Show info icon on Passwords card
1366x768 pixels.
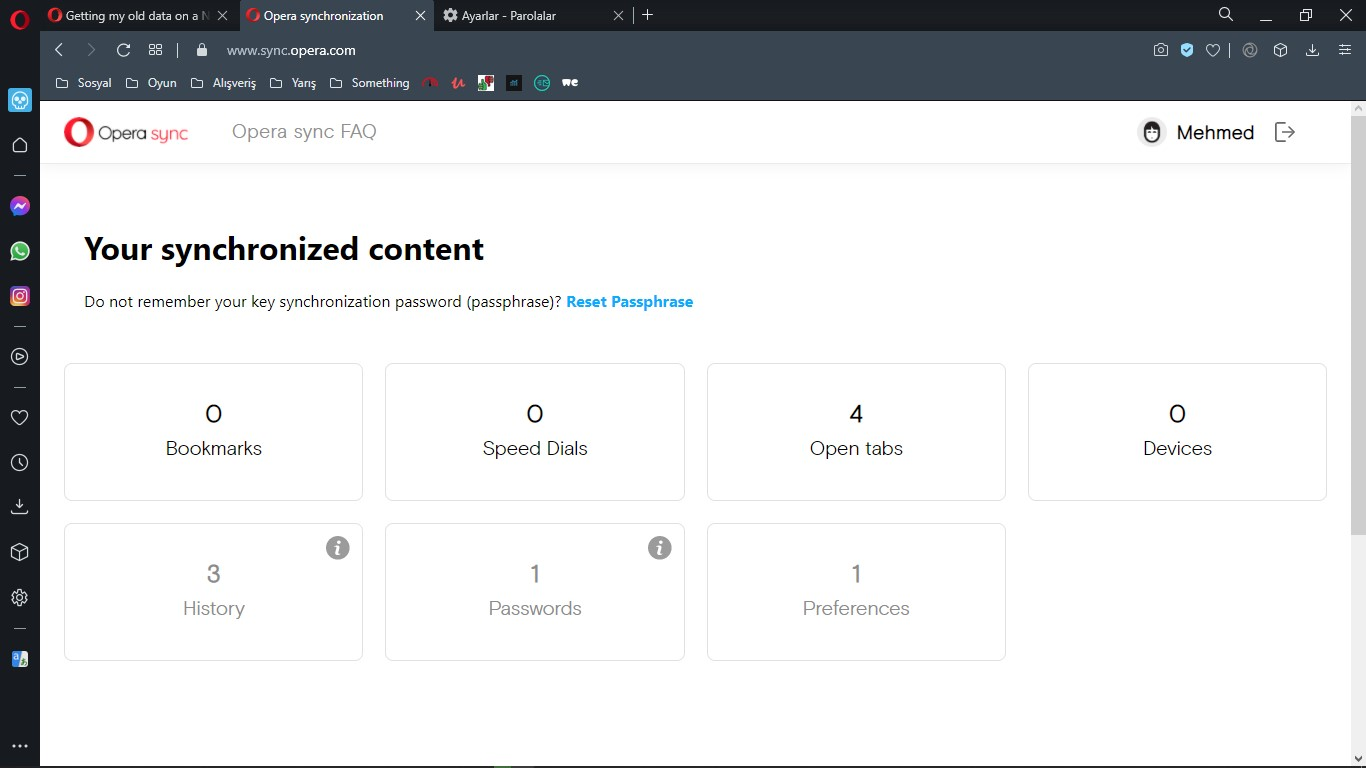coord(659,548)
